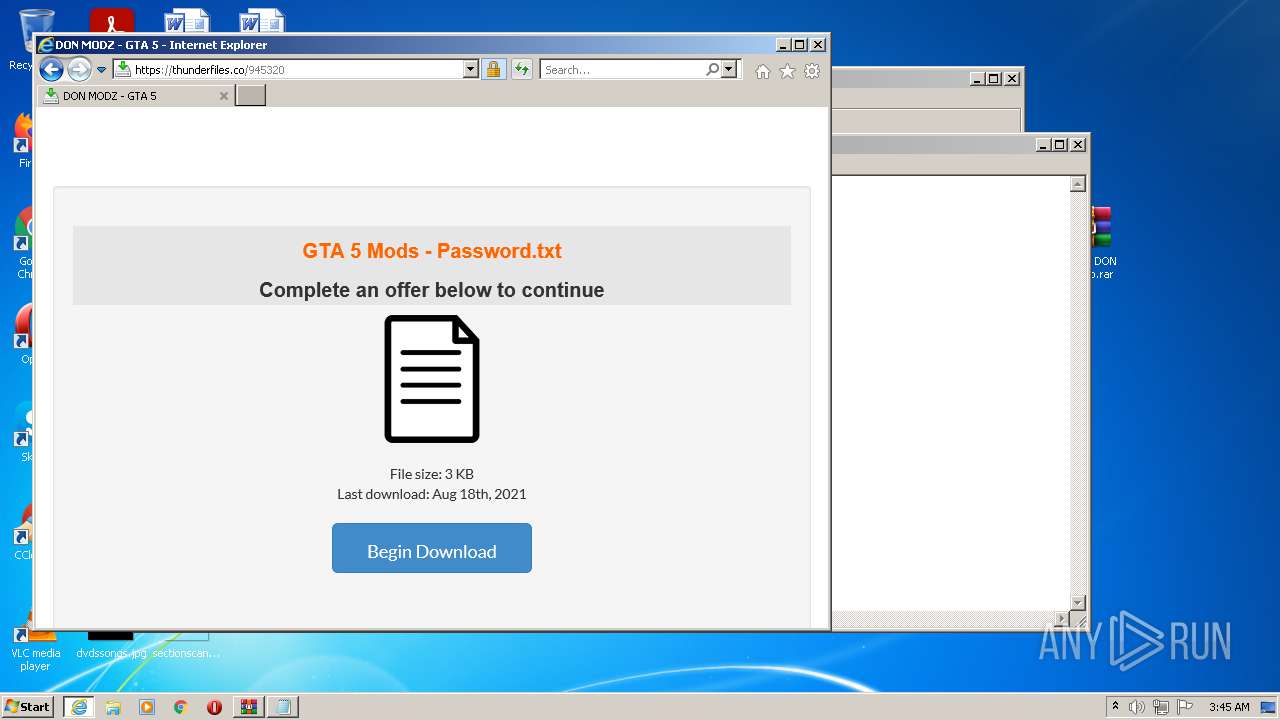
Task: Switch to the WinRAR taskbar item
Action: click(249, 707)
